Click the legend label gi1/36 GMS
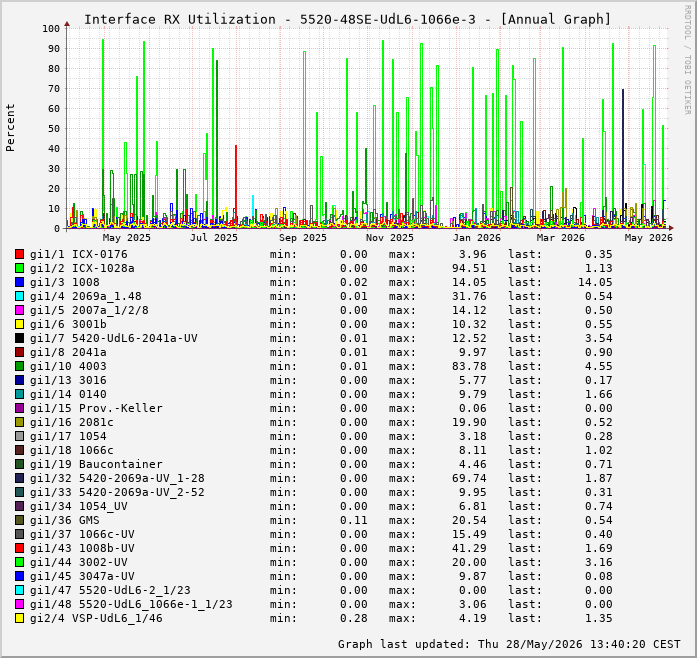The height and width of the screenshot is (658, 697). [65, 520]
